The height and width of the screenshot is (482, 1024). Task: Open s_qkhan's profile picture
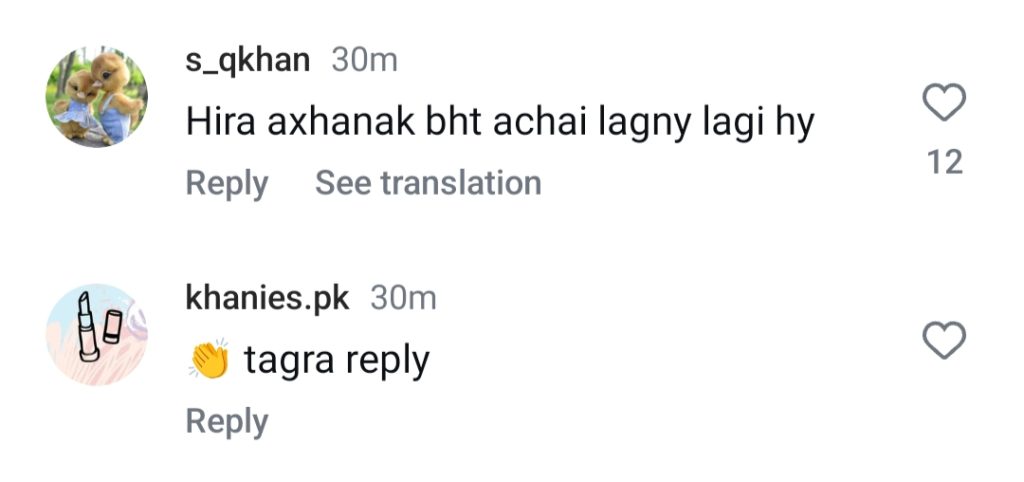[x=97, y=98]
